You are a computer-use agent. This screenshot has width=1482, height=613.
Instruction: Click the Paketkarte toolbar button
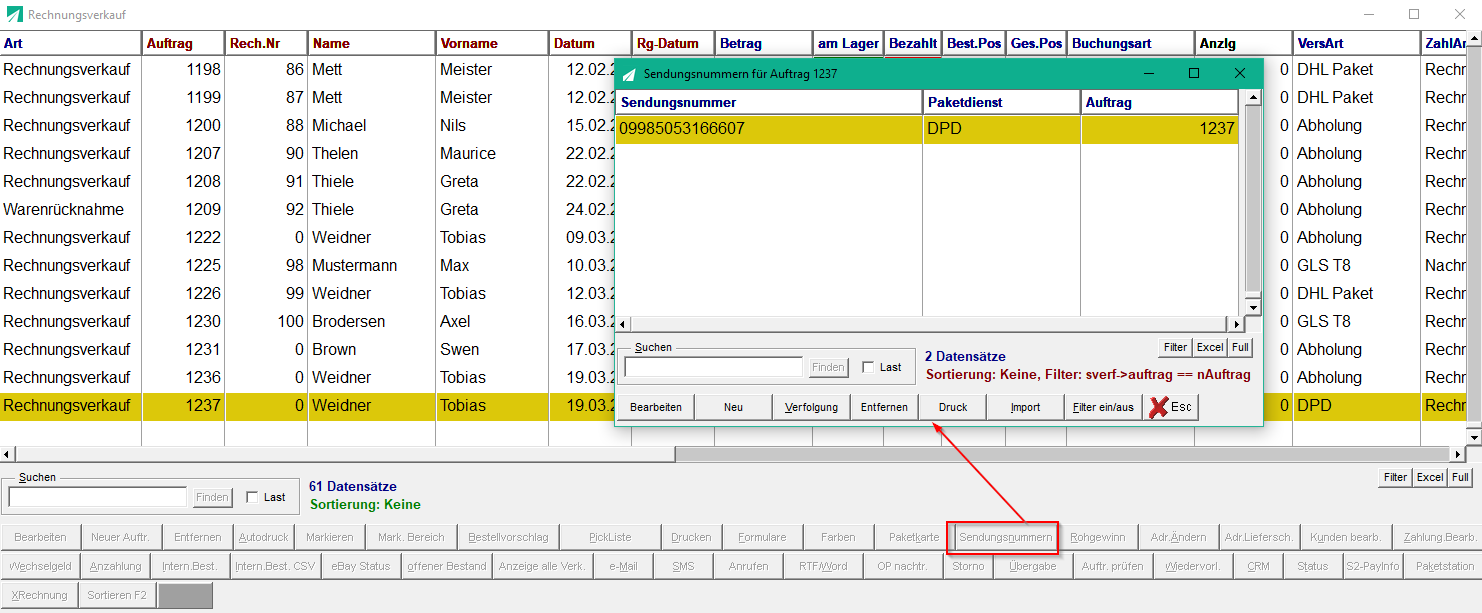914,537
